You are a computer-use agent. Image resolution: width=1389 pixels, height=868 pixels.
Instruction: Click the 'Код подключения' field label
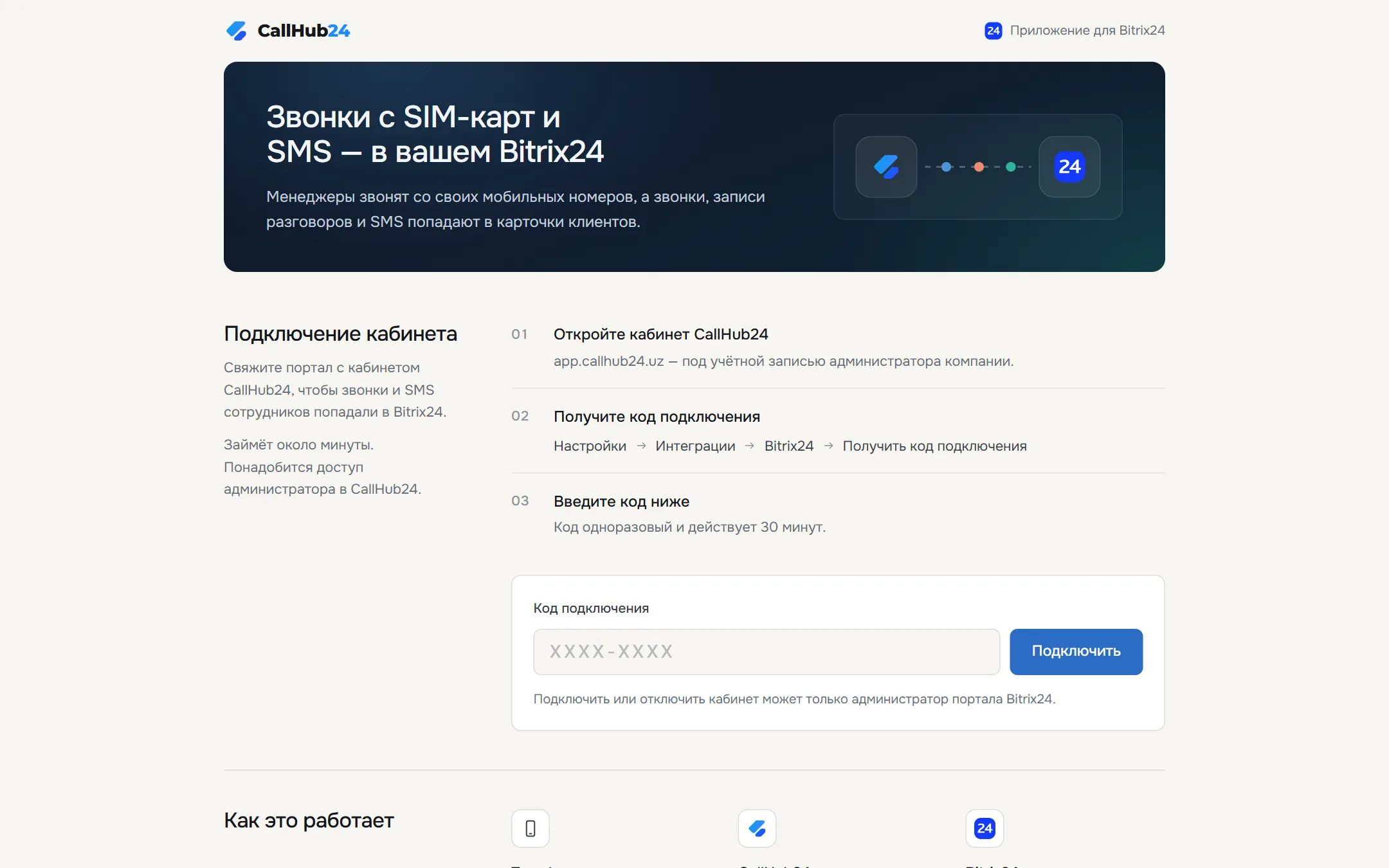[x=591, y=608]
